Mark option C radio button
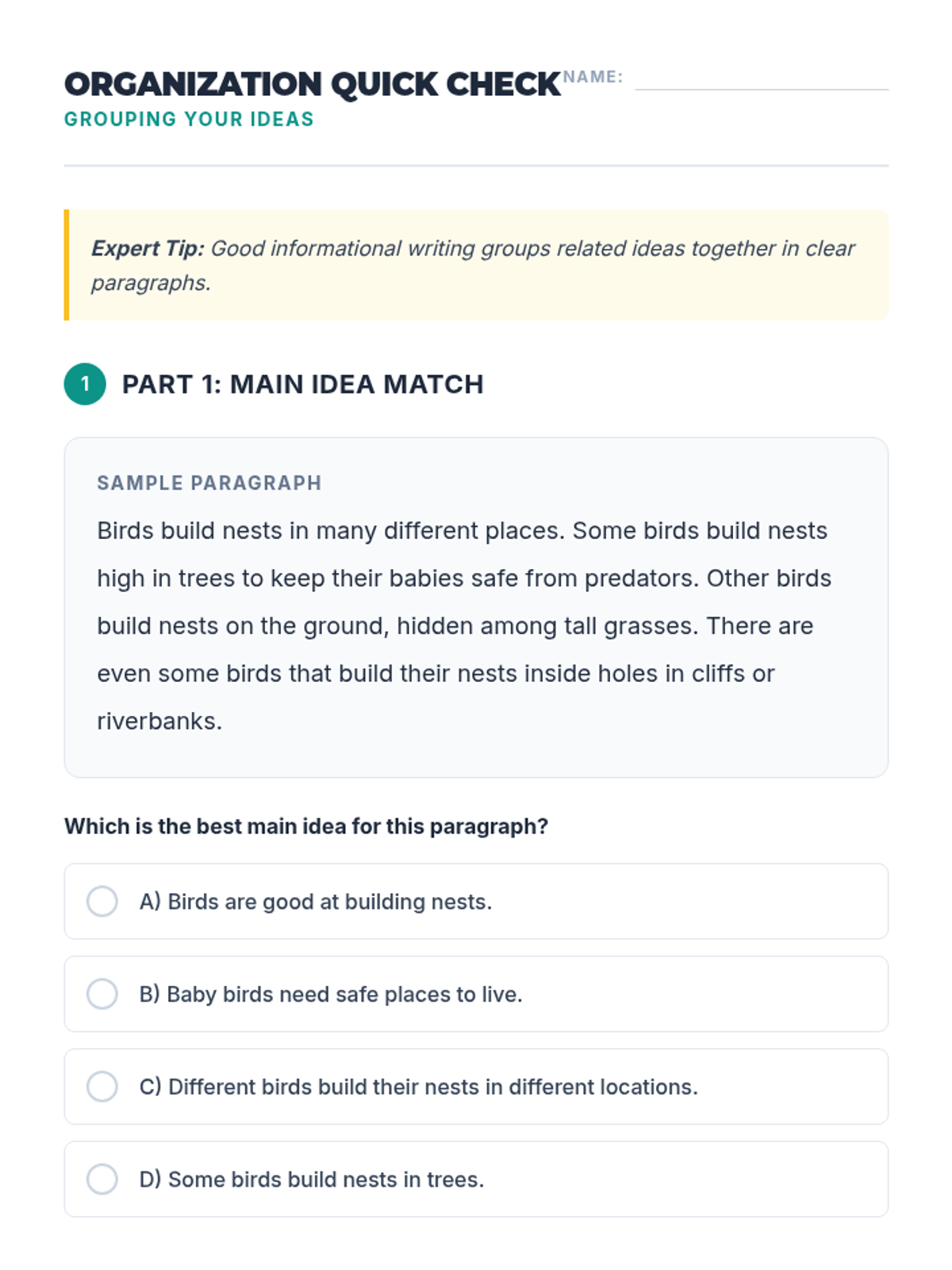 [x=102, y=1087]
